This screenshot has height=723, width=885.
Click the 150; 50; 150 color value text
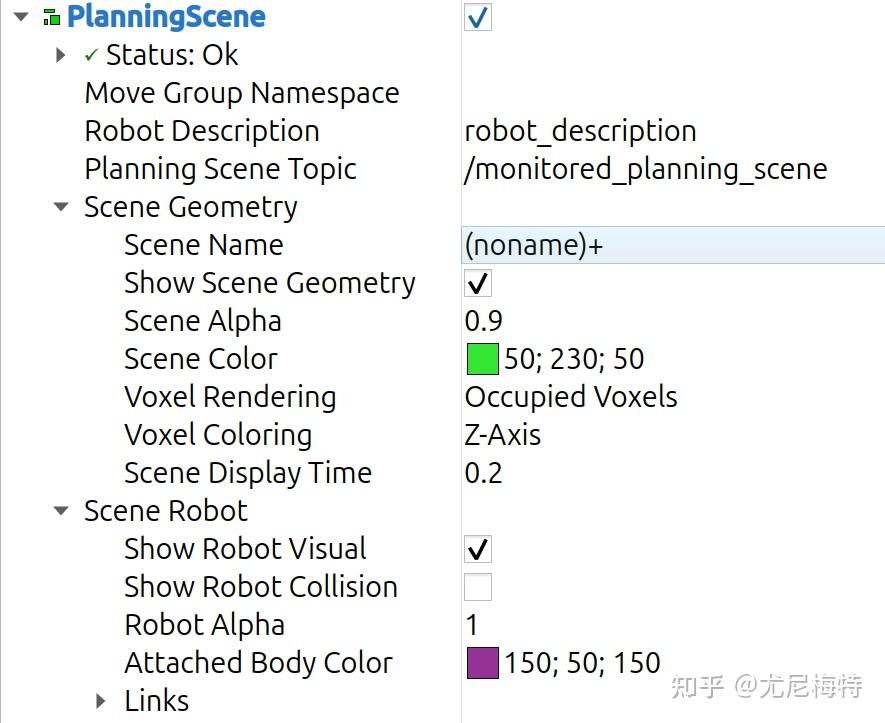click(x=582, y=663)
